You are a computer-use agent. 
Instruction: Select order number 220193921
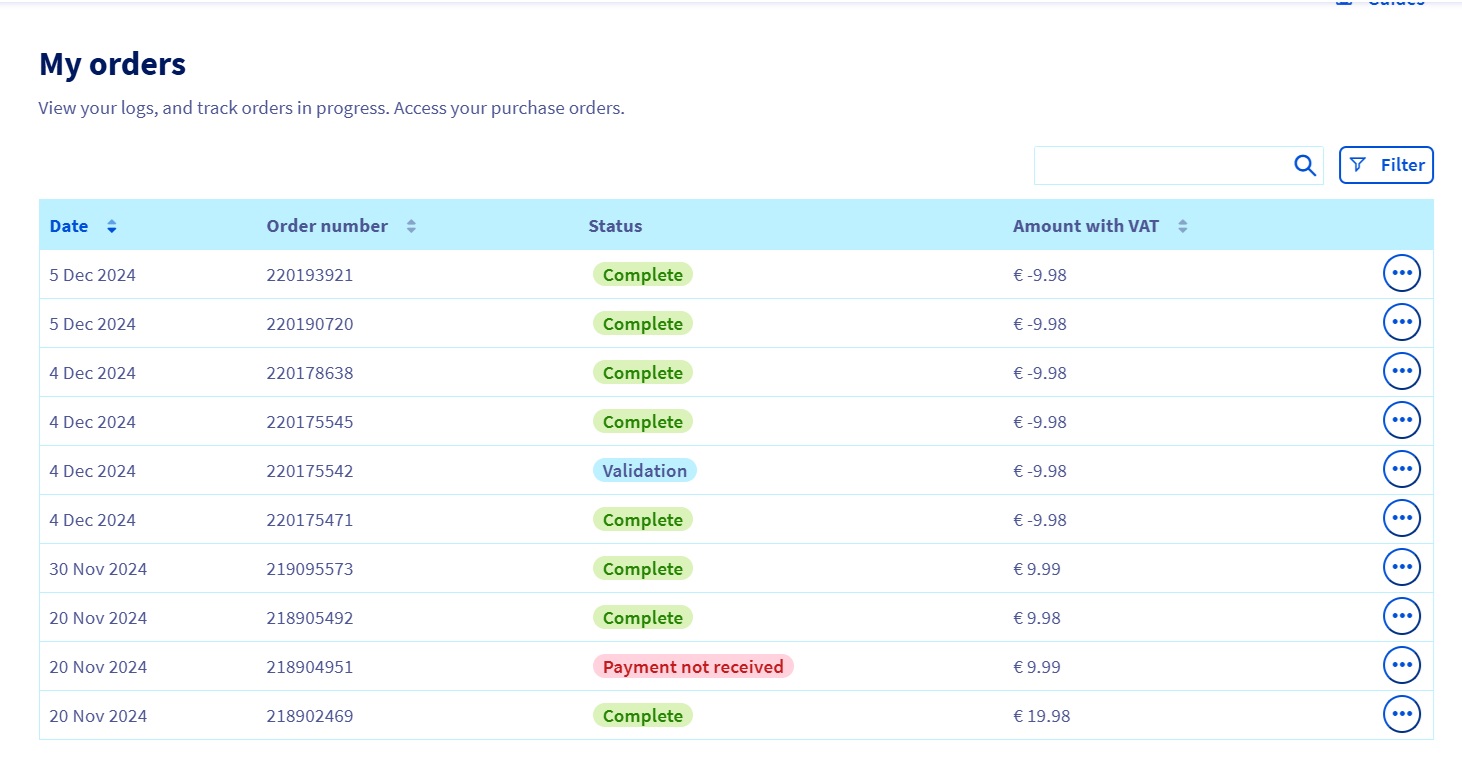click(x=310, y=274)
